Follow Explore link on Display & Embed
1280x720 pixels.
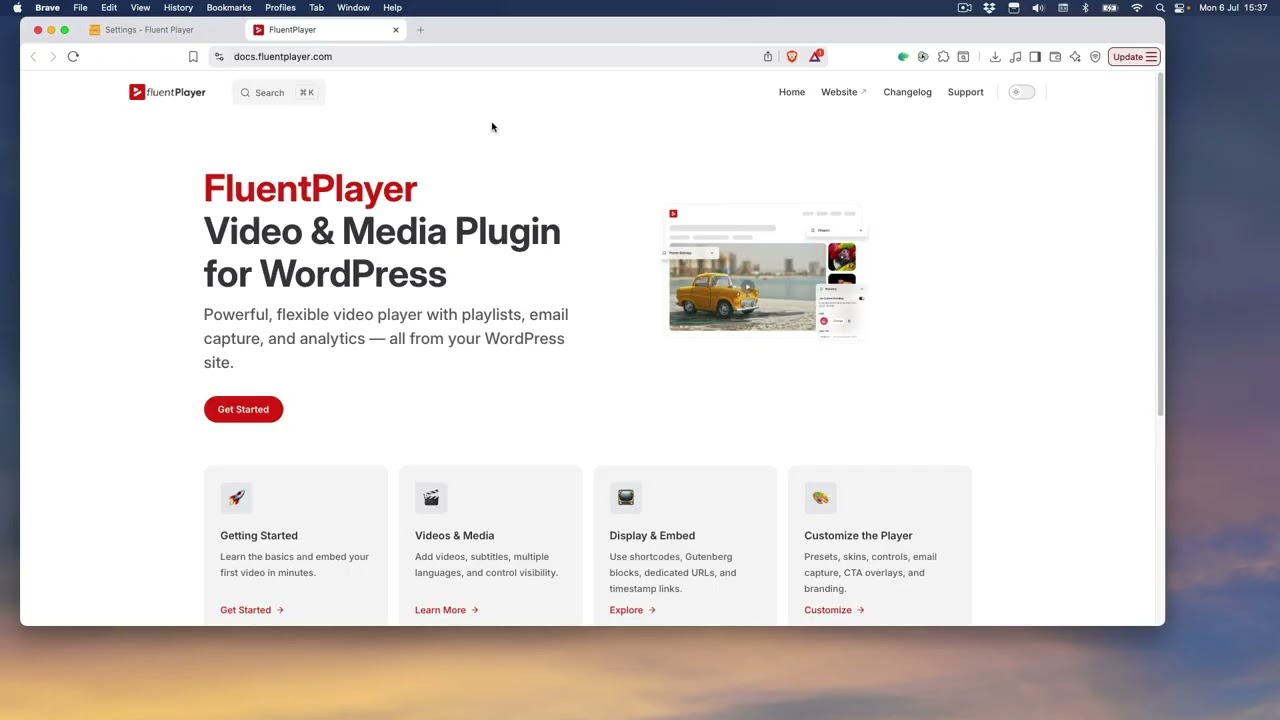coord(633,610)
